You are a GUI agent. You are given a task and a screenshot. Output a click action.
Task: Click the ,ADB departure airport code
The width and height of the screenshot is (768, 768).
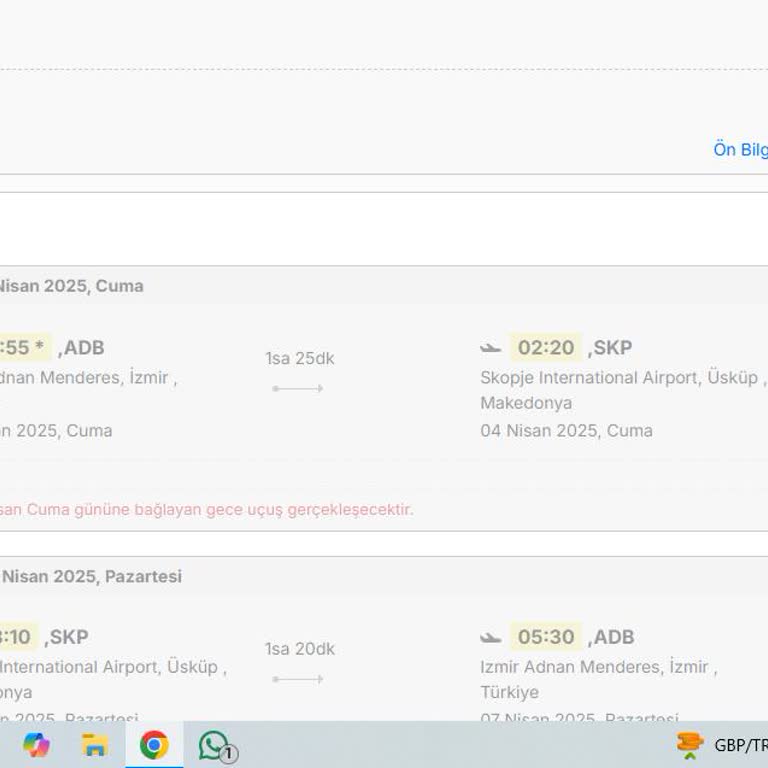81,348
